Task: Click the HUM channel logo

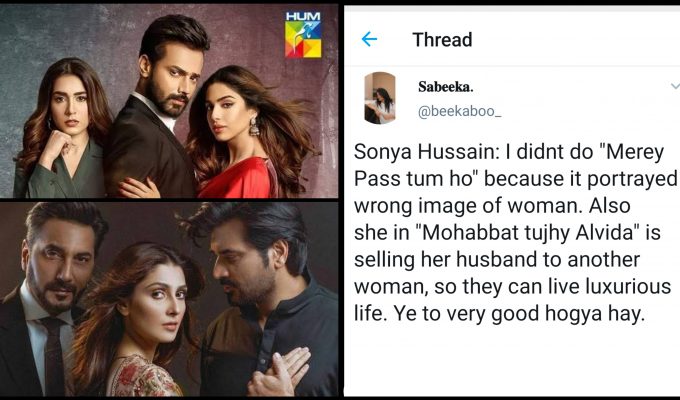Action: (303, 35)
